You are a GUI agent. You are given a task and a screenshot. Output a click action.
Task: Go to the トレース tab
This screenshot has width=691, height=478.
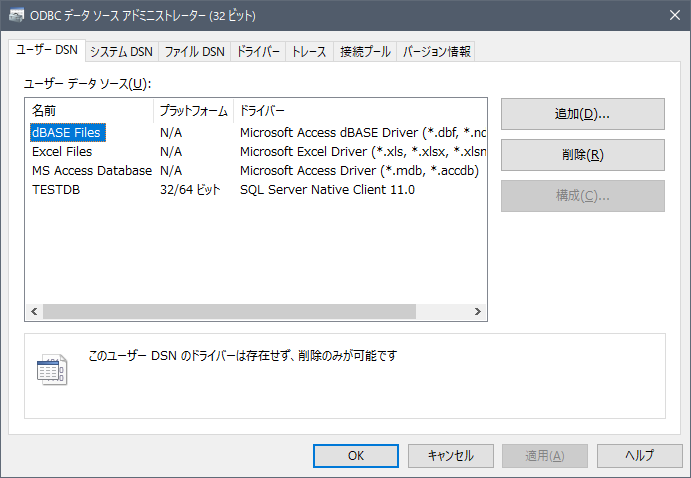click(309, 52)
